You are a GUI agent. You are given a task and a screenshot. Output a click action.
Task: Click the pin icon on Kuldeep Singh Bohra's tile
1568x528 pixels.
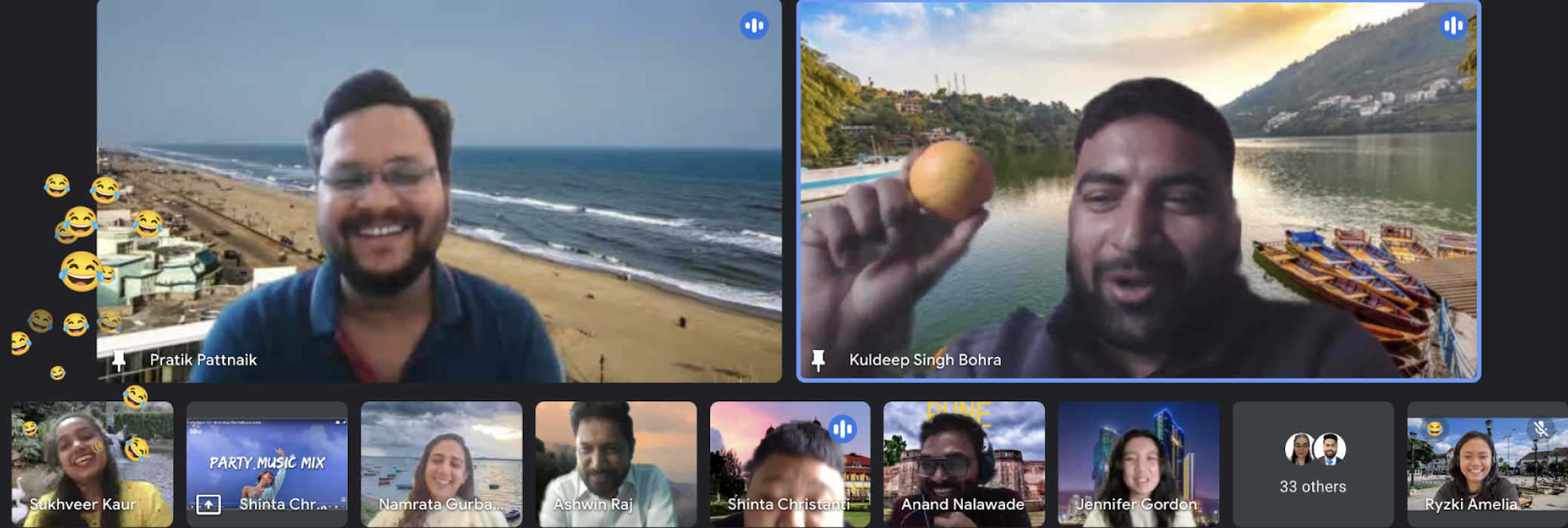pyautogui.click(x=819, y=361)
